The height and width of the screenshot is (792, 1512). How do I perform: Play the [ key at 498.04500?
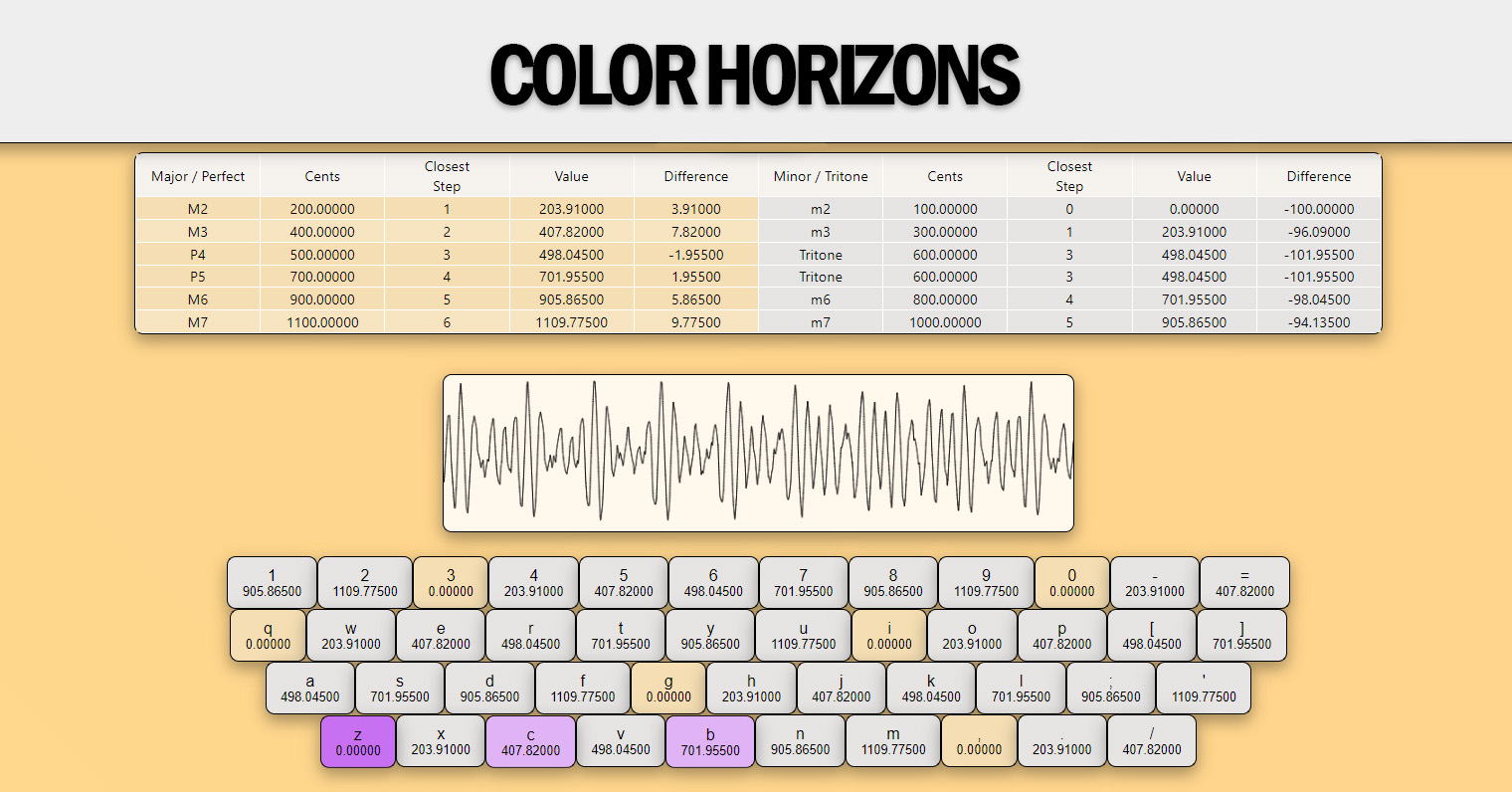coord(1152,636)
